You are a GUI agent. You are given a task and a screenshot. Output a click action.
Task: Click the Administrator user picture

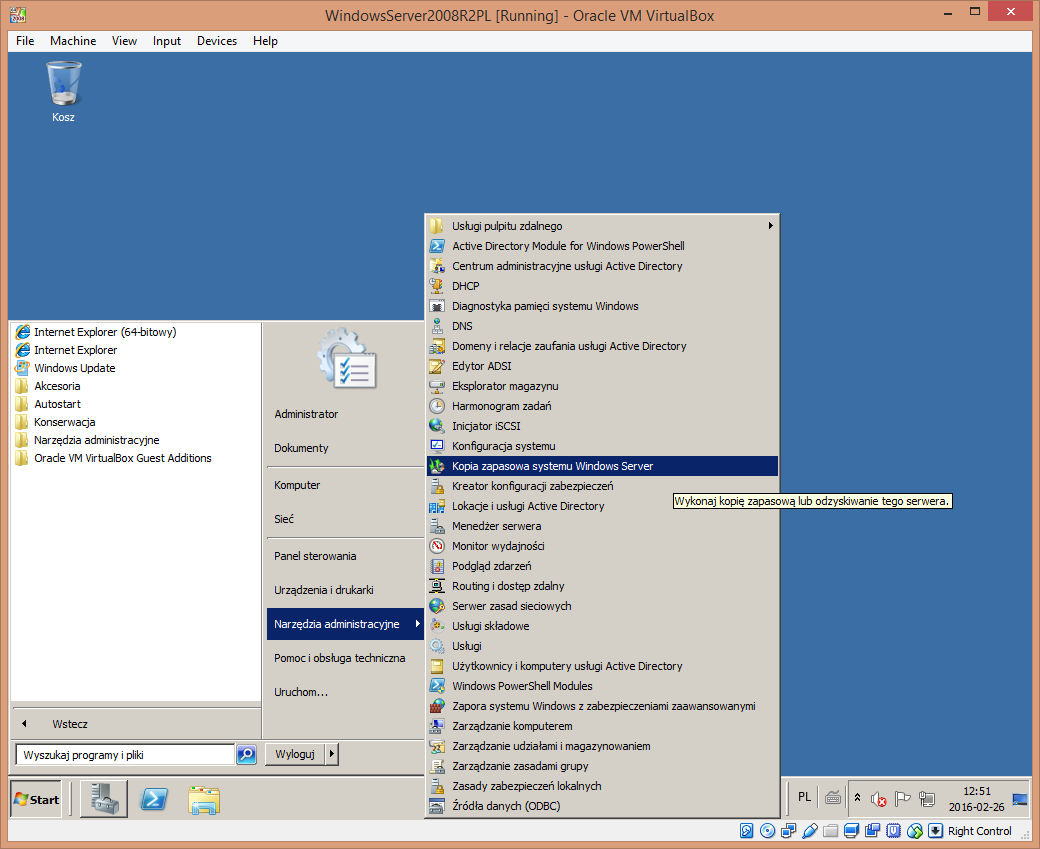(347, 358)
